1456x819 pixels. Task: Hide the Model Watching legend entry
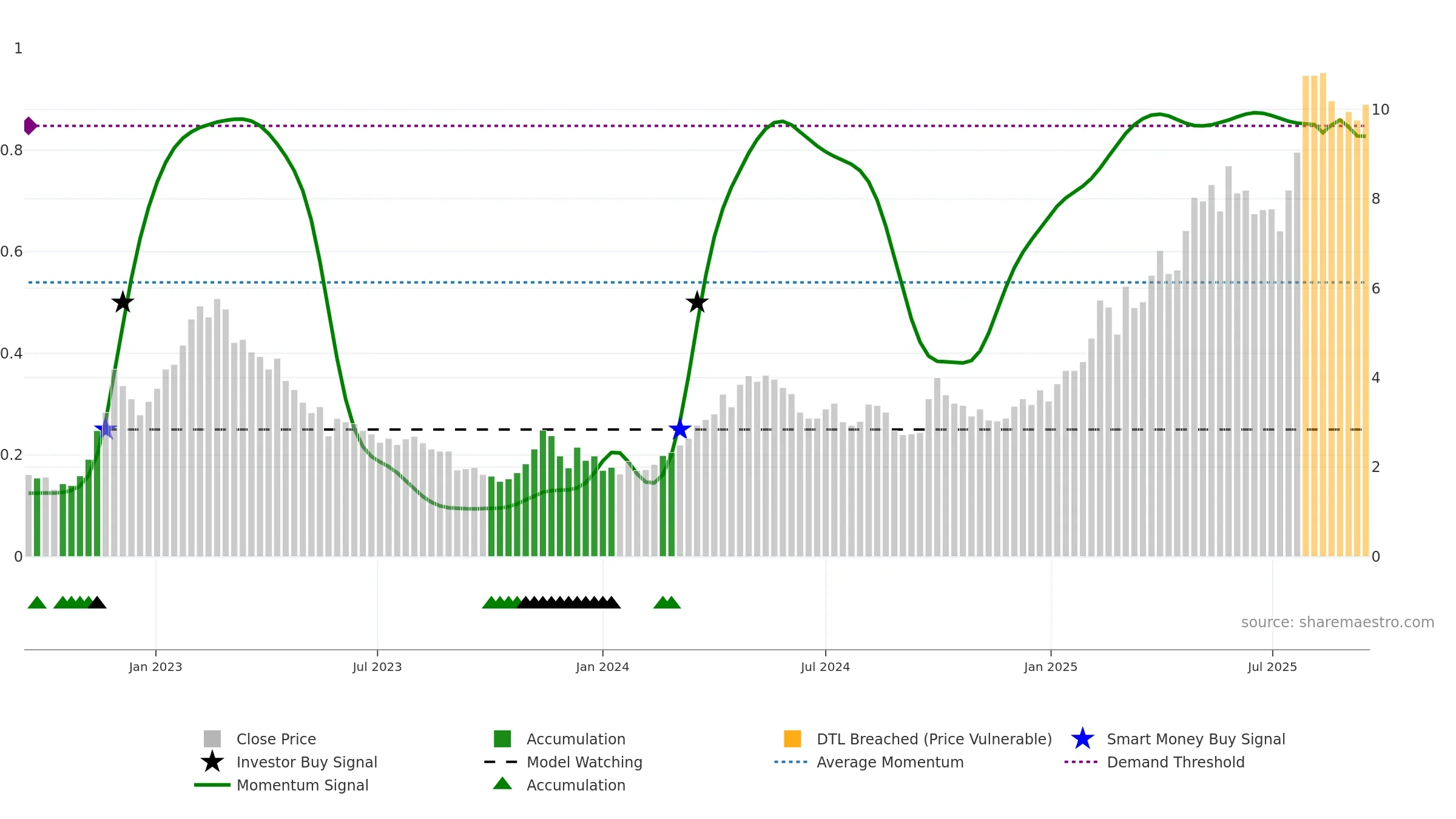pos(584,762)
